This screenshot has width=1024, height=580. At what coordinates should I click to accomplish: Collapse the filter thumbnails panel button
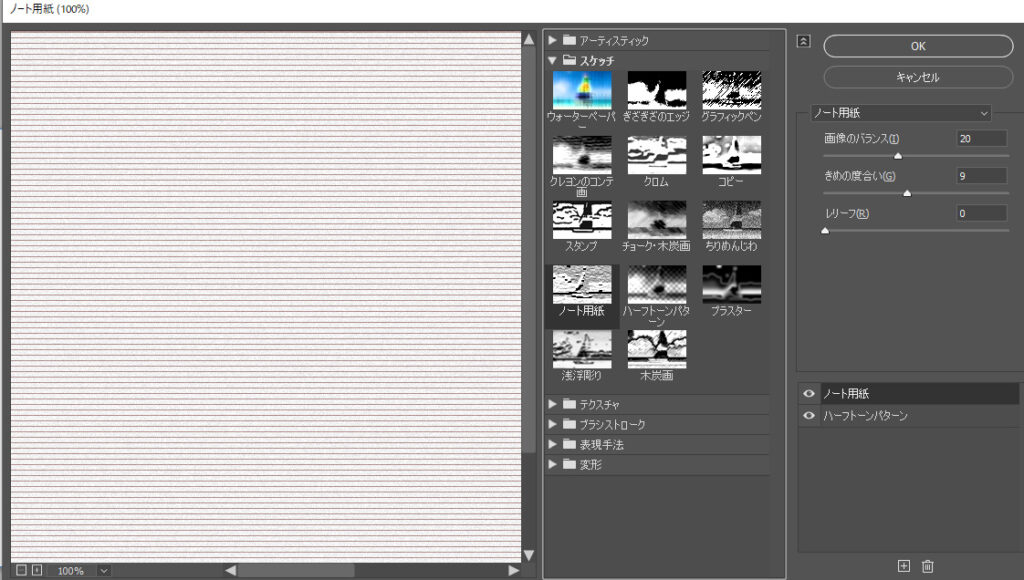point(803,41)
